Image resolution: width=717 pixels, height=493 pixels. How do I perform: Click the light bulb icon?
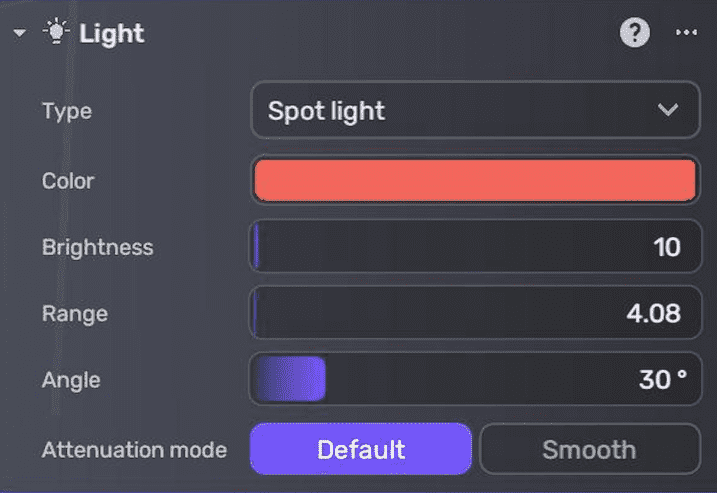(x=54, y=32)
